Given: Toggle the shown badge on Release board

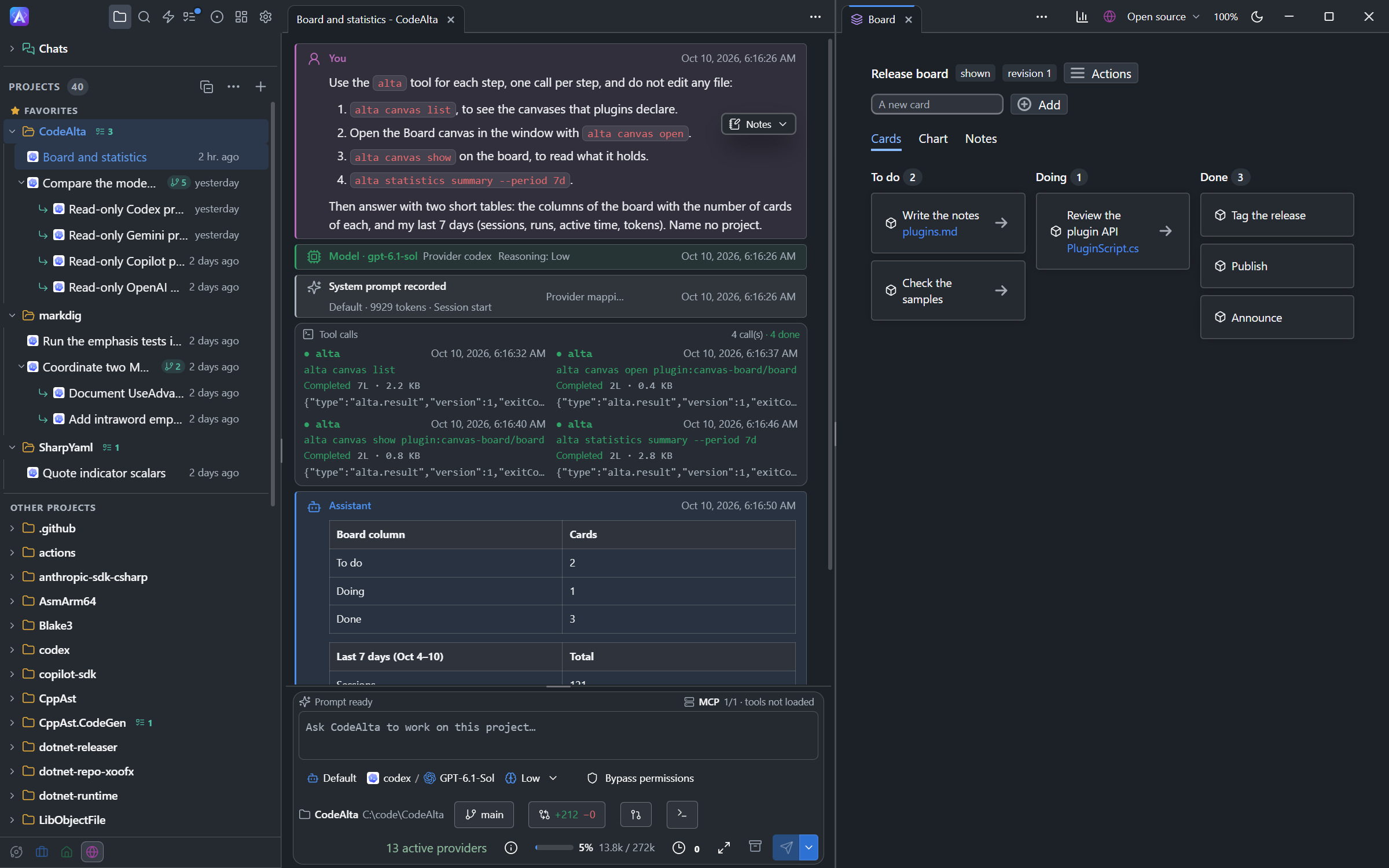Looking at the screenshot, I should click(x=975, y=73).
